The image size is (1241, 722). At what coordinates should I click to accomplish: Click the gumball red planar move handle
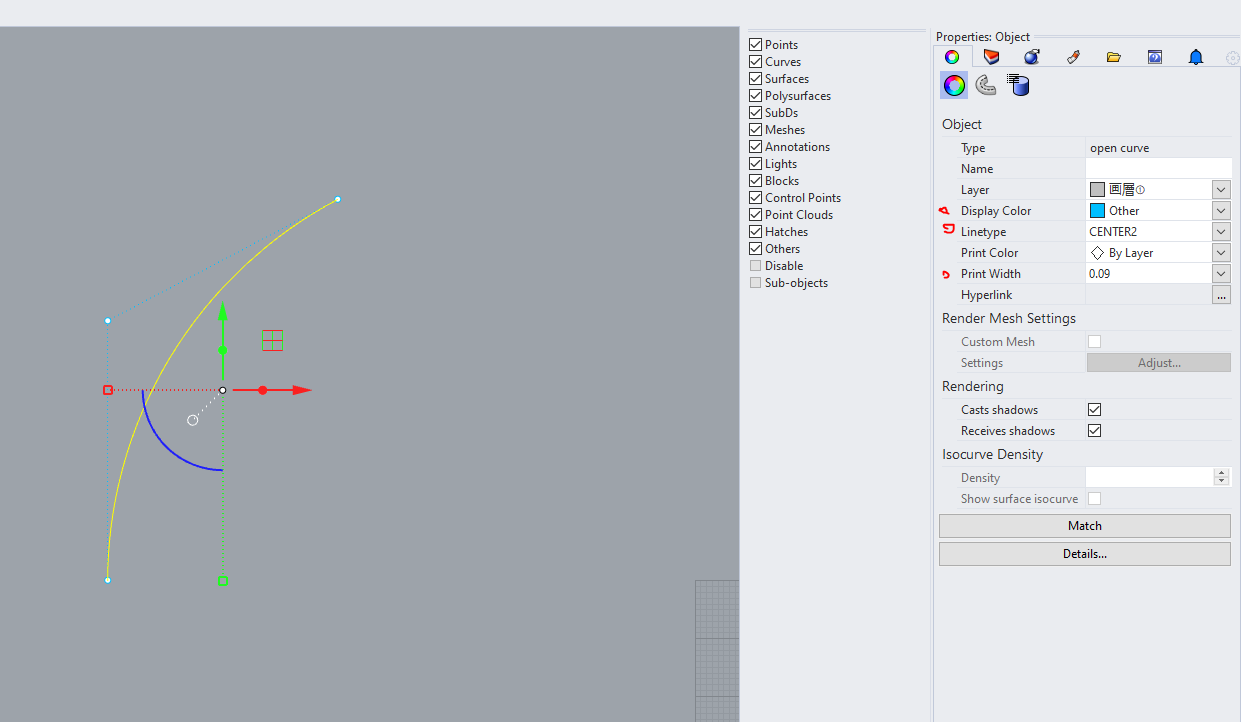coord(273,340)
